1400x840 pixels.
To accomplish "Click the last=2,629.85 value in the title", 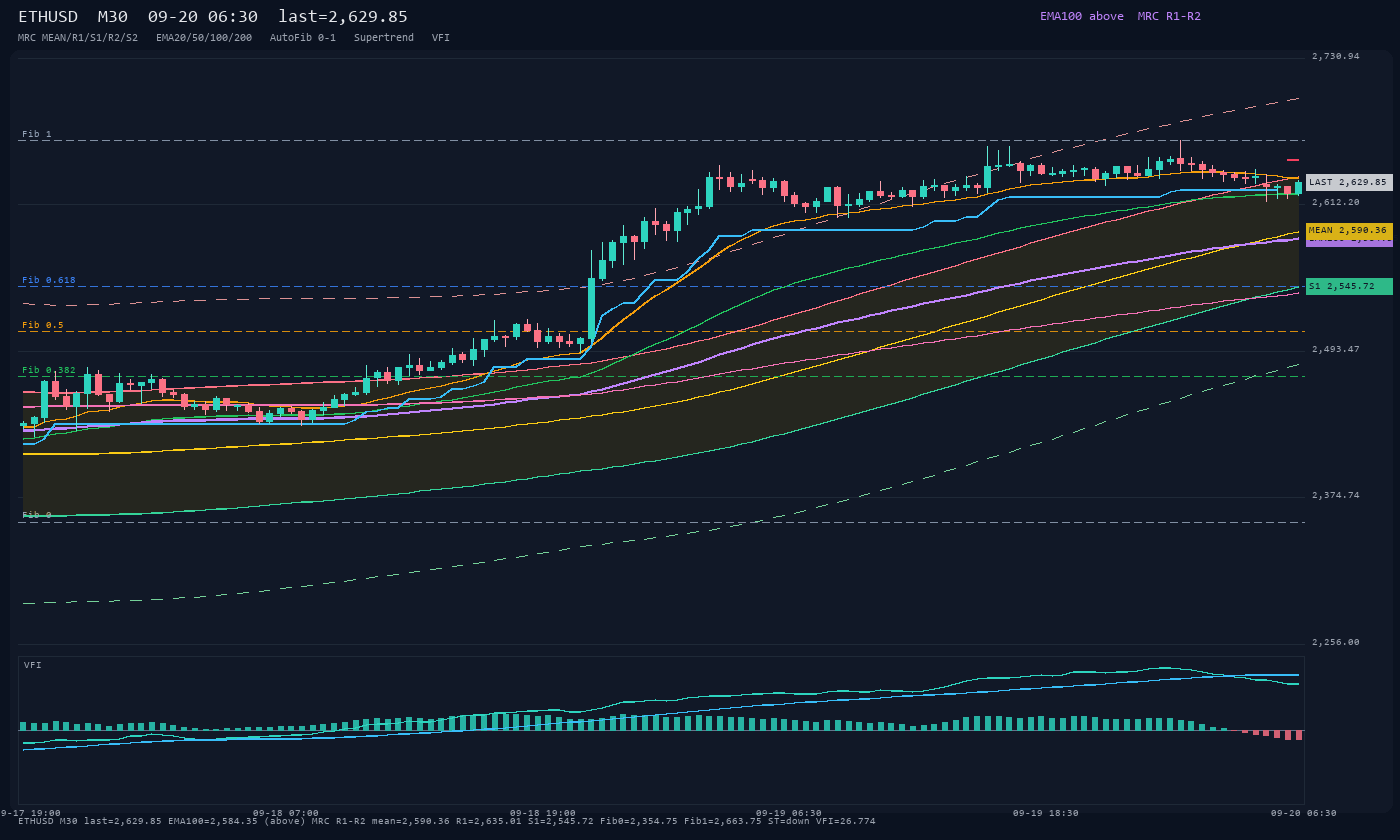I will tap(343, 17).
